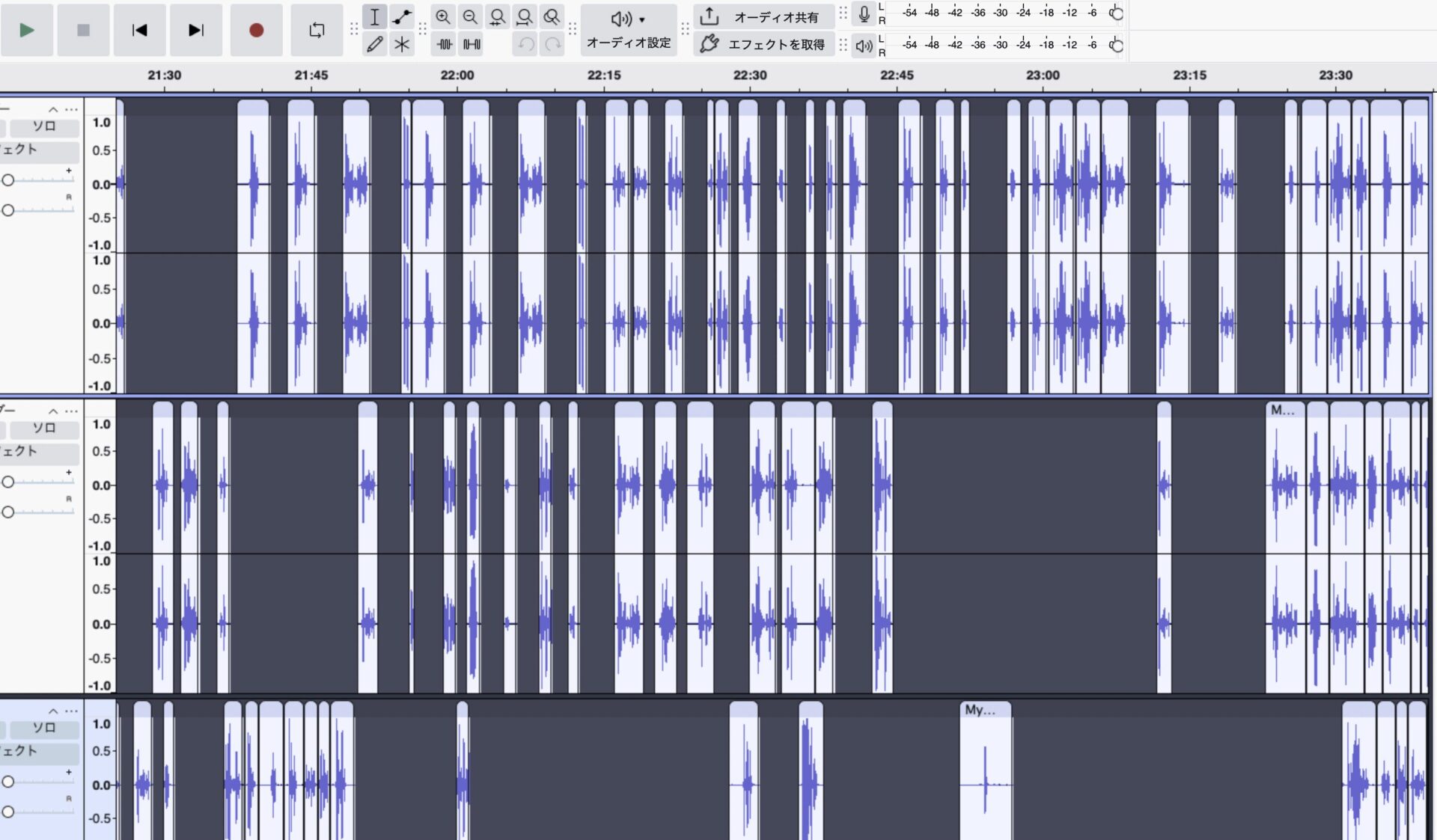Click the Trim audio outside selection icon
This screenshot has height=840, width=1437.
pos(445,44)
